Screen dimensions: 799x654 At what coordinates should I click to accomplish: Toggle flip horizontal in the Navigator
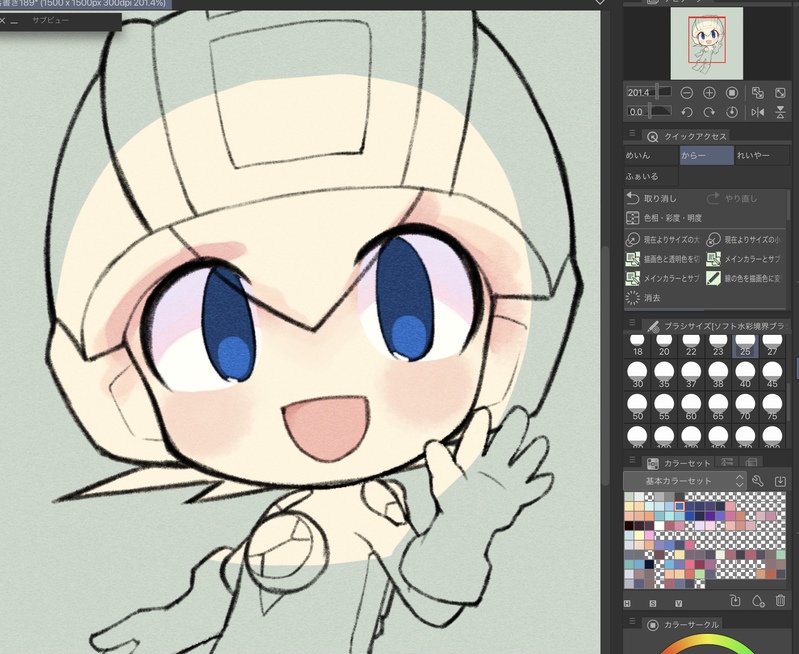coord(758,112)
